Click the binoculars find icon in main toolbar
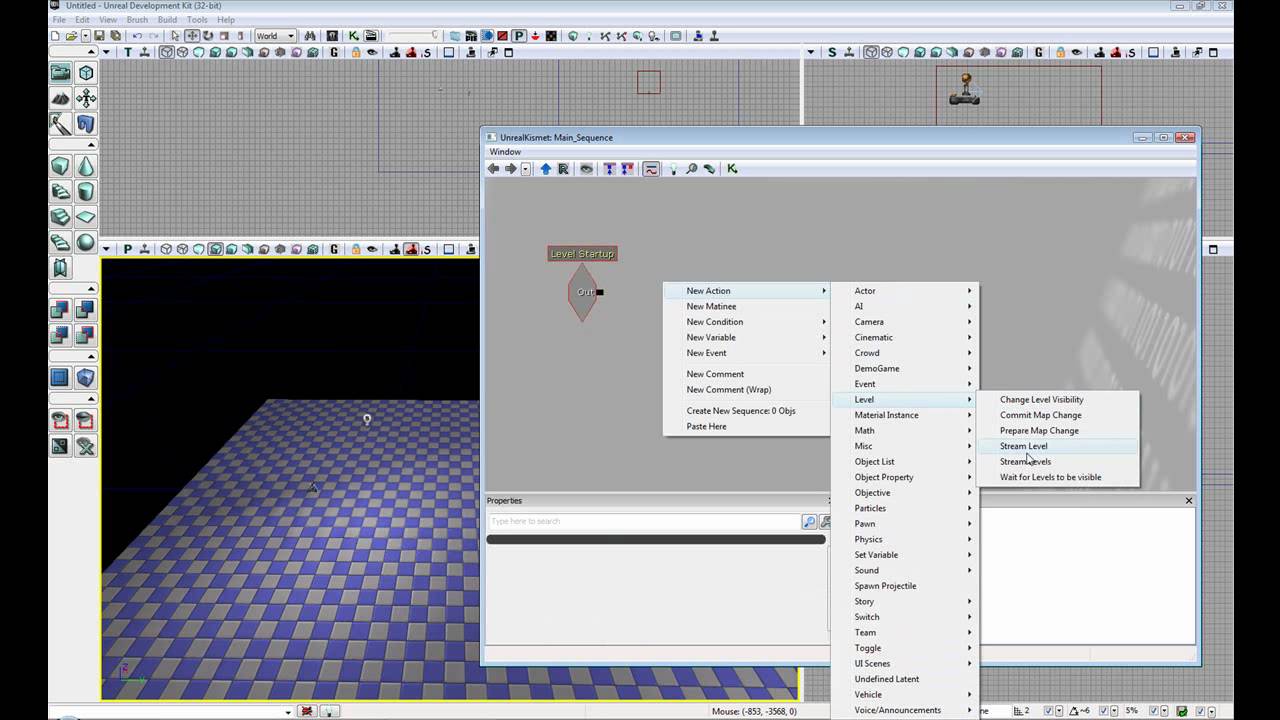Viewport: 1280px width, 720px height. pos(310,36)
